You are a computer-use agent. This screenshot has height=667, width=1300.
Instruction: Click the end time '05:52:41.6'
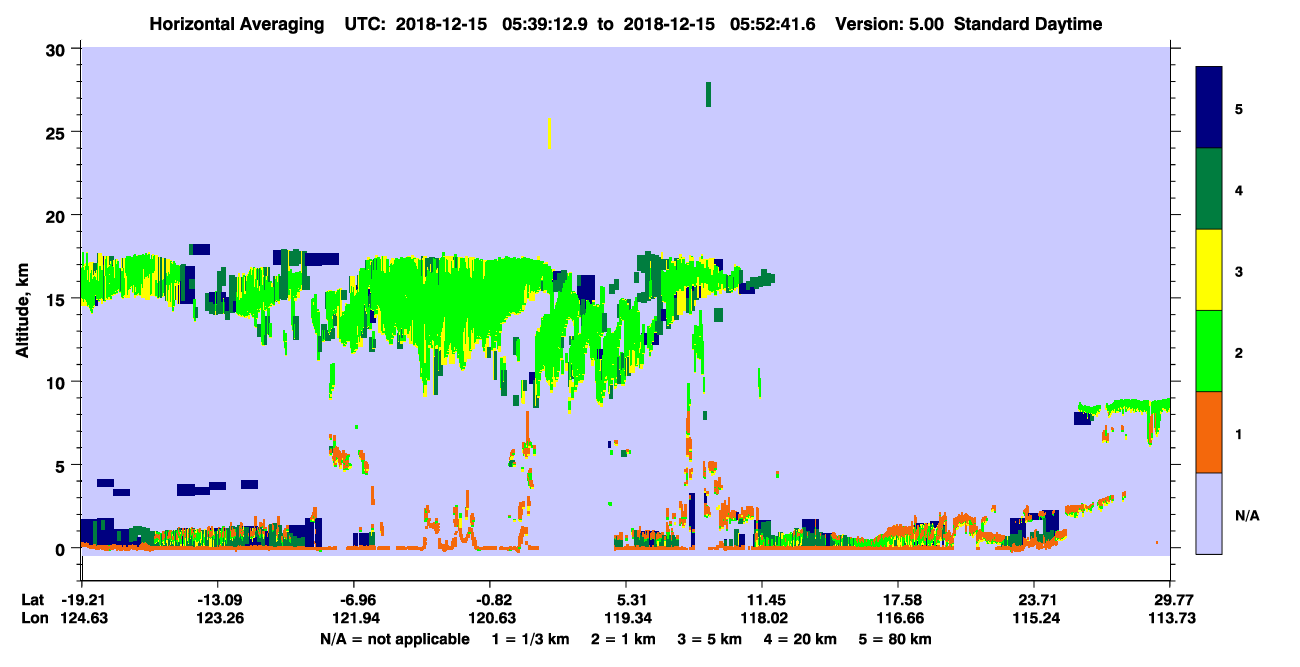[775, 24]
